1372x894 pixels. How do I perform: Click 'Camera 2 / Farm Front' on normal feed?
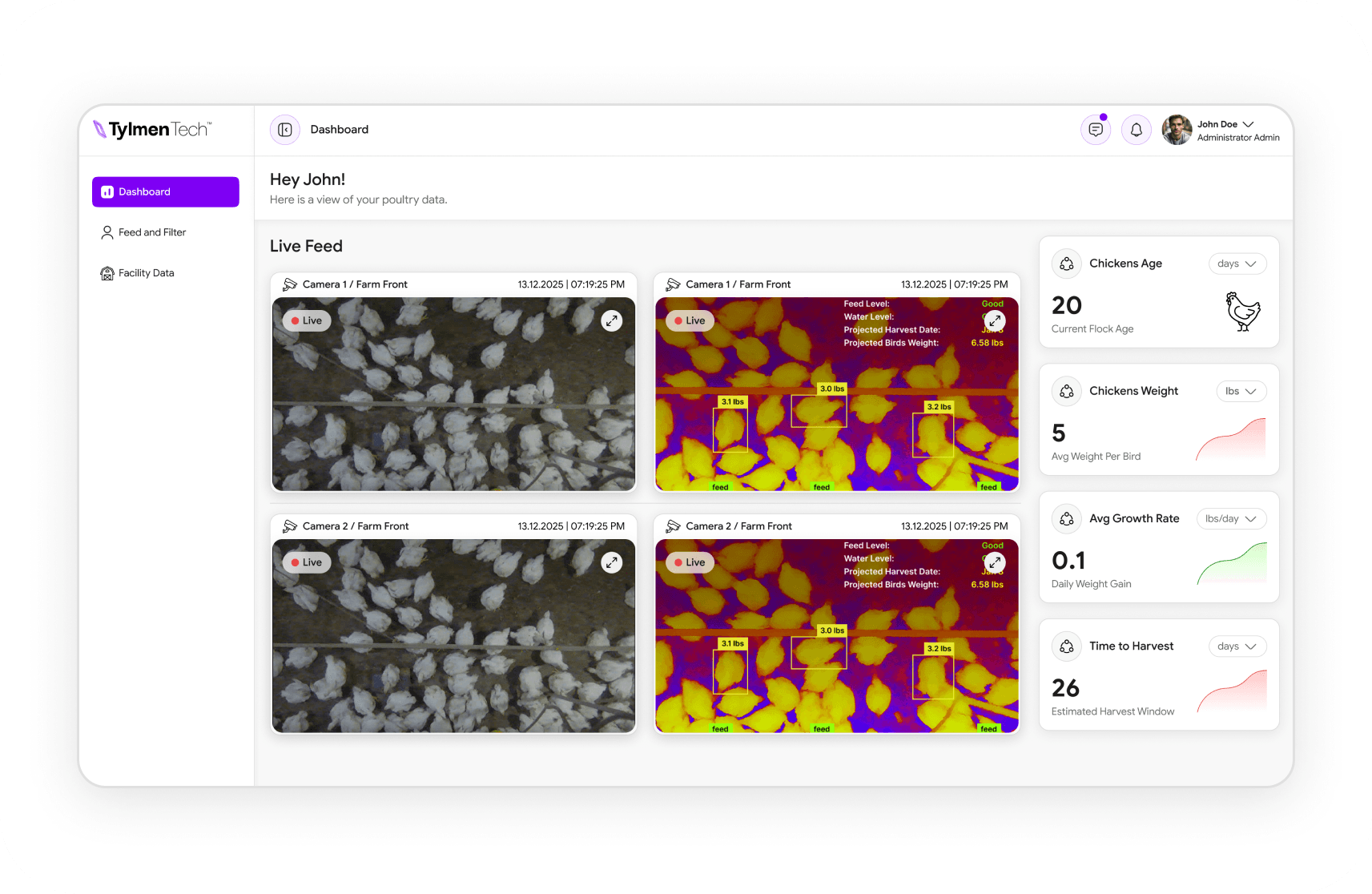point(356,526)
